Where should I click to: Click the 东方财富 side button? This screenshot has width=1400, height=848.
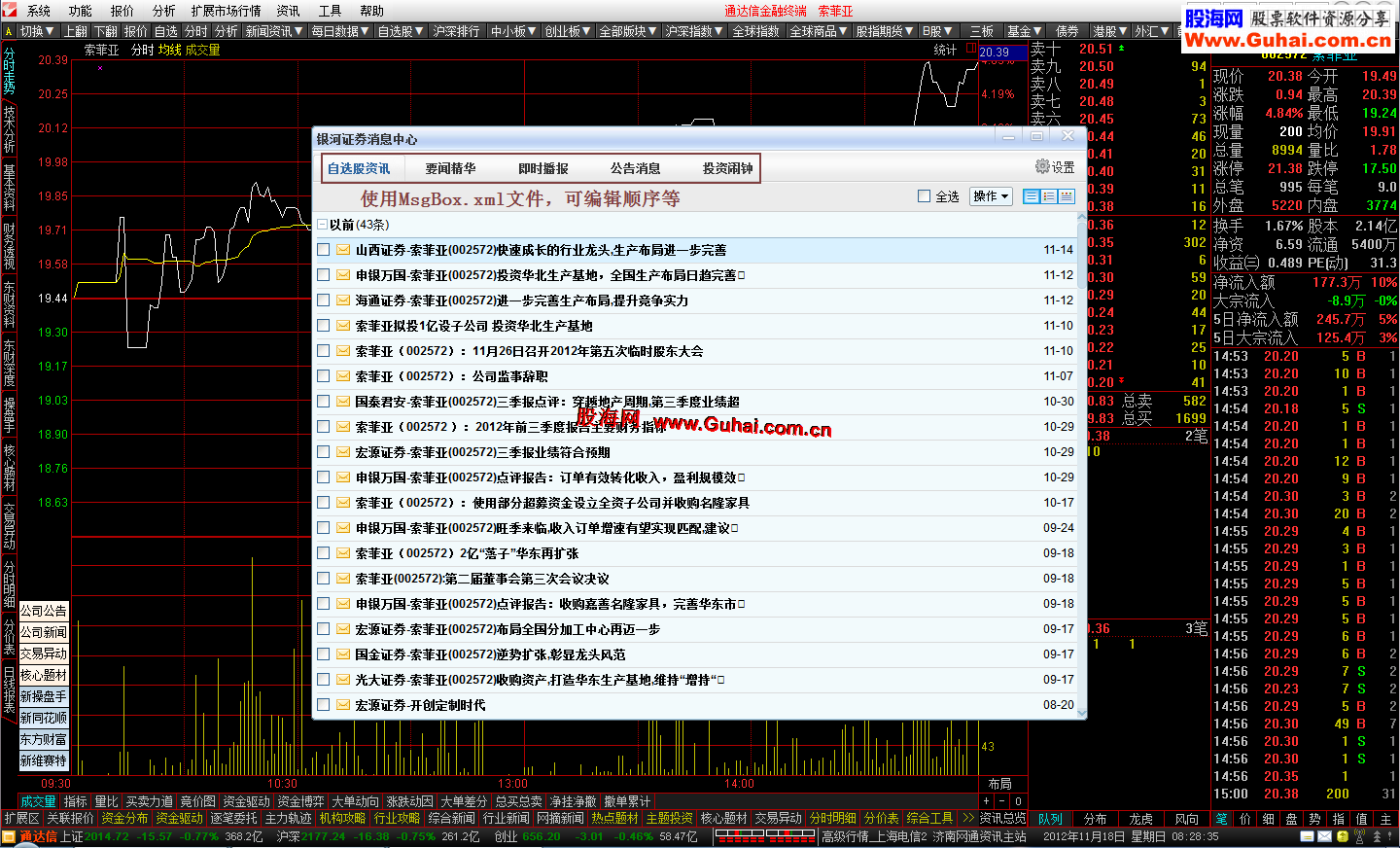click(x=44, y=739)
